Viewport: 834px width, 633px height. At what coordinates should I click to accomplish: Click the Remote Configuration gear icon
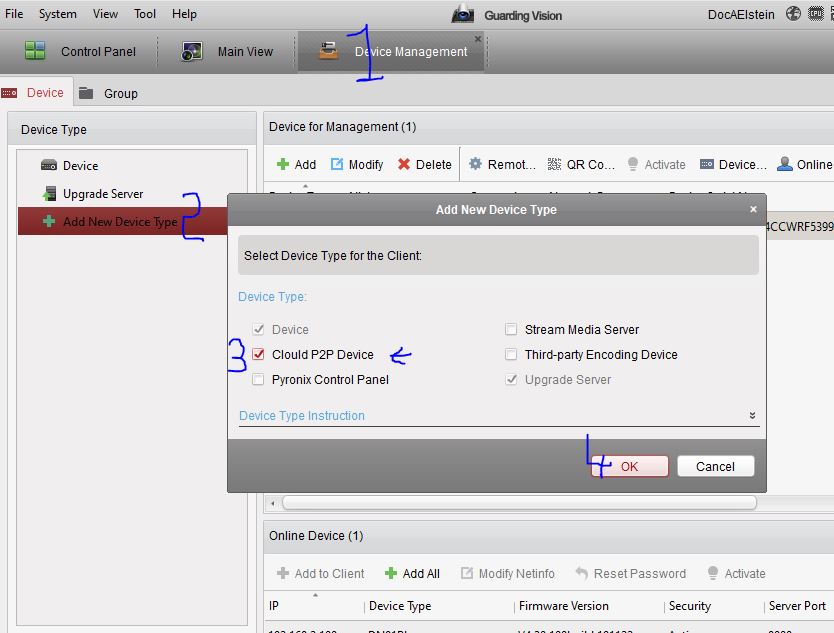[x=475, y=164]
